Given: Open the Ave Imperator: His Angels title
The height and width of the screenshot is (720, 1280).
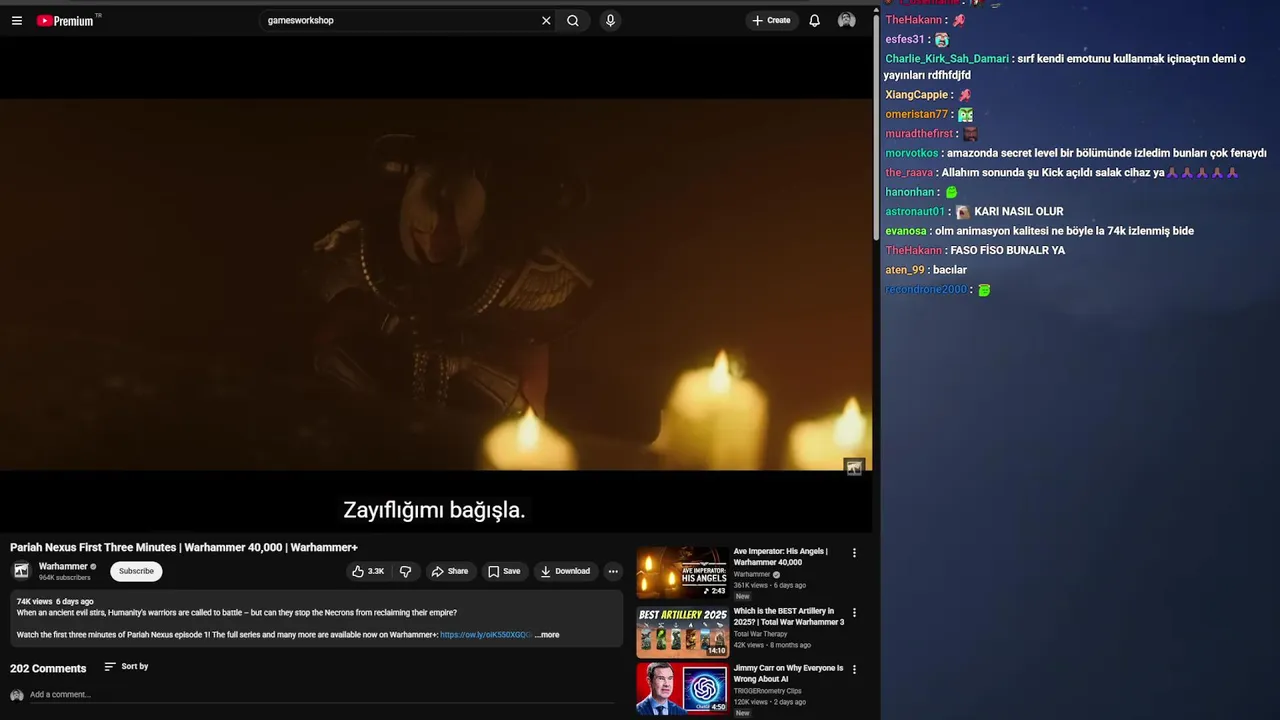Looking at the screenshot, I should click(x=780, y=556).
